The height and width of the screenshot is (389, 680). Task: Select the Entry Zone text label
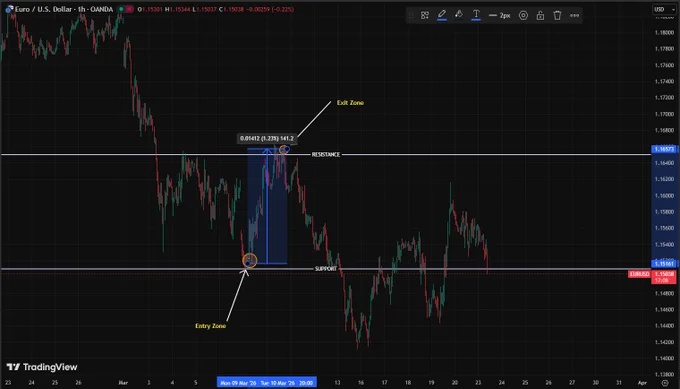click(x=210, y=326)
